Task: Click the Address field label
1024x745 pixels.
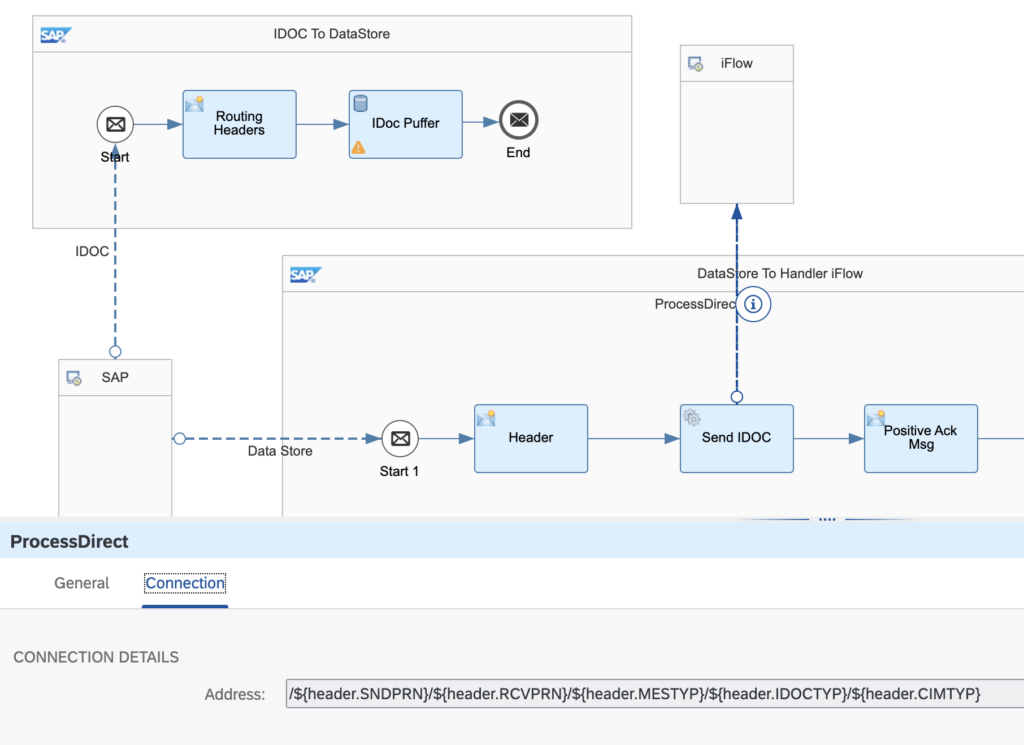Action: (235, 695)
